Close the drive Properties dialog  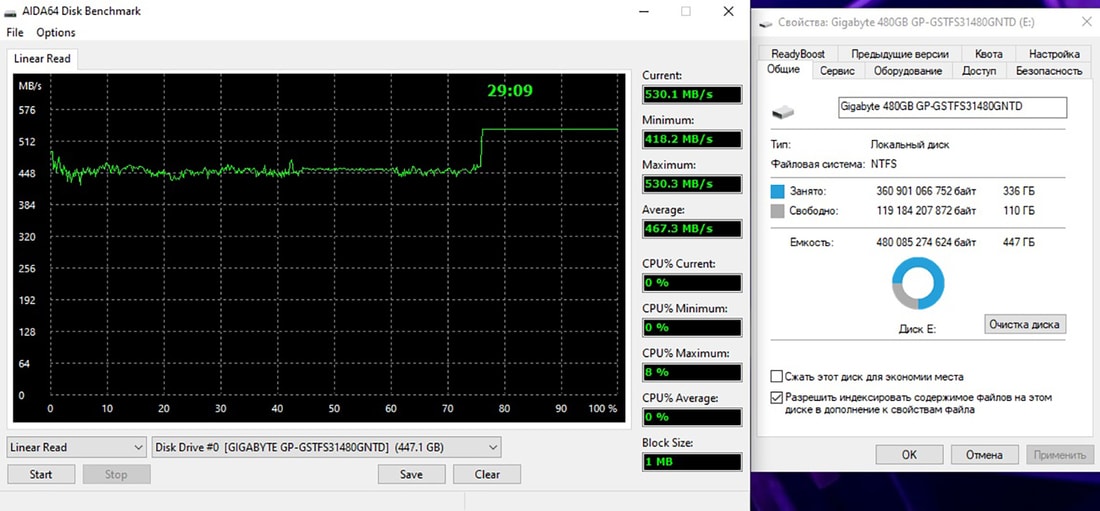pos(1086,21)
